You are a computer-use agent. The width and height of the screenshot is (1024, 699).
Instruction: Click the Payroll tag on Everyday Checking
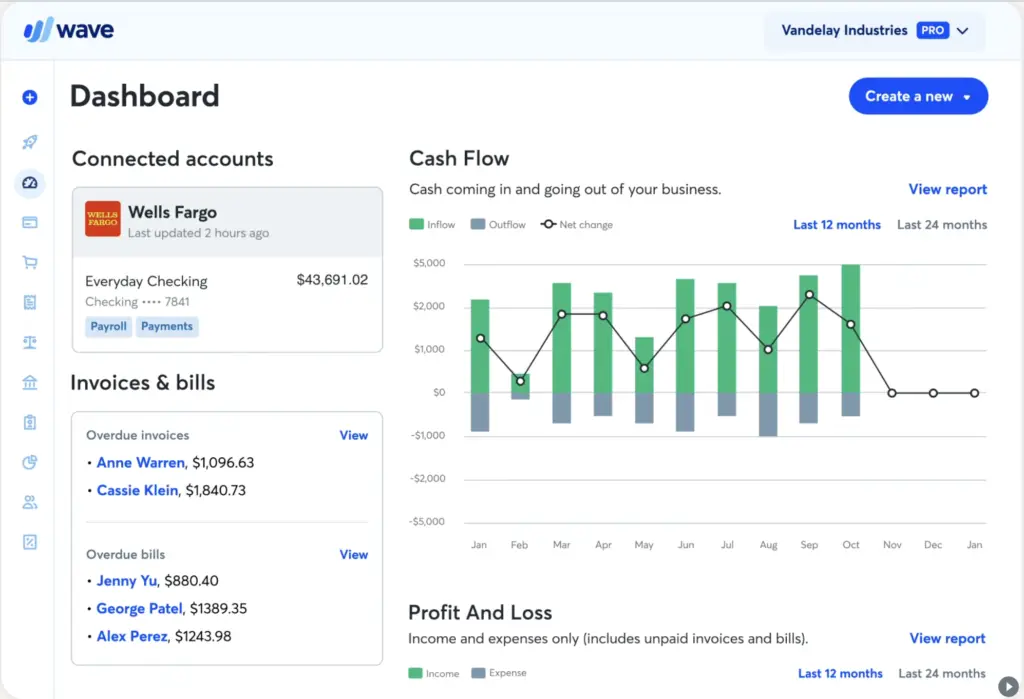108,326
